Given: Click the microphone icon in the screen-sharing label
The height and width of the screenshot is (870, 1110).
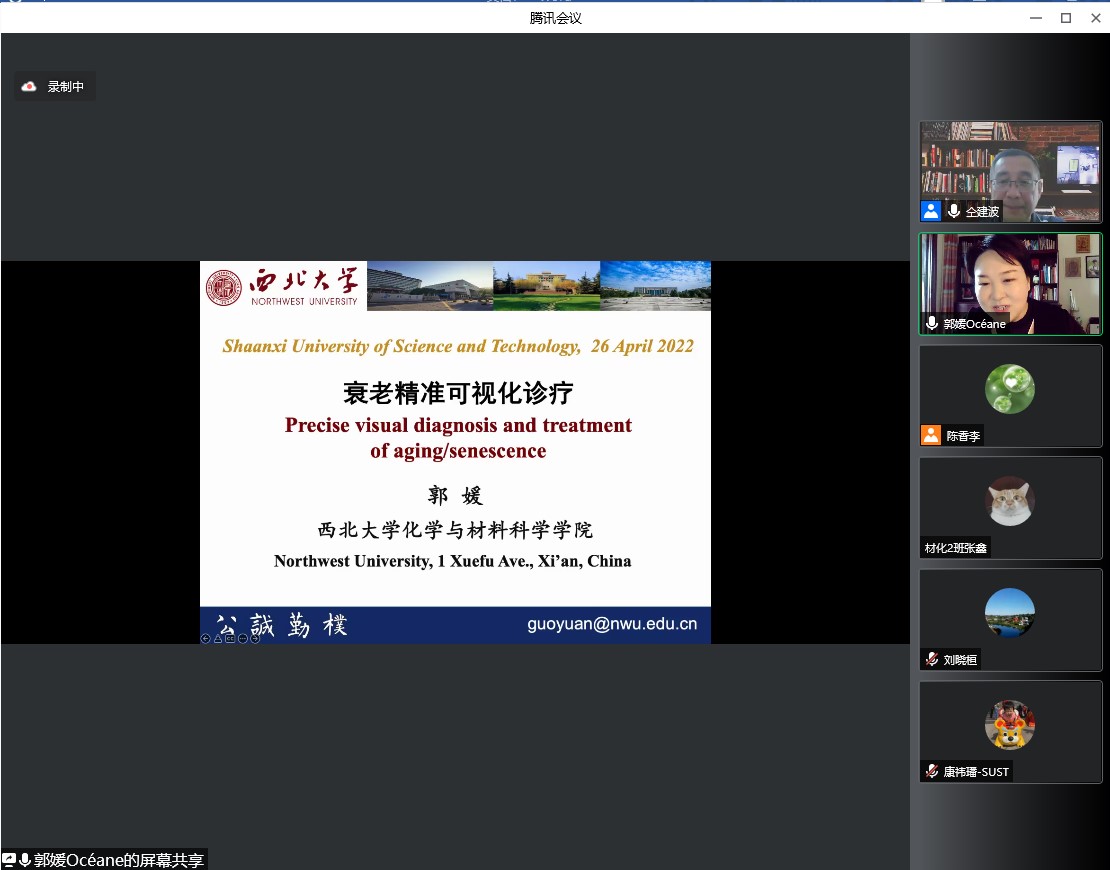Looking at the screenshot, I should pyautogui.click(x=25, y=860).
